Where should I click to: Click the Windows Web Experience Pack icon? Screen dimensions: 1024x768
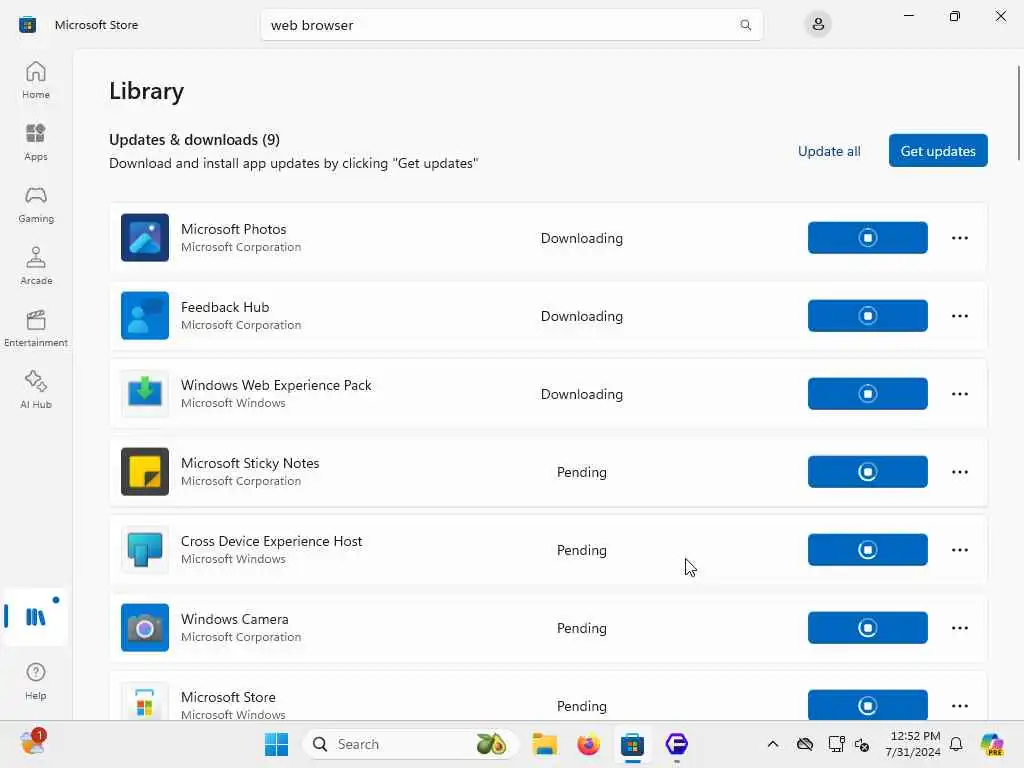145,394
